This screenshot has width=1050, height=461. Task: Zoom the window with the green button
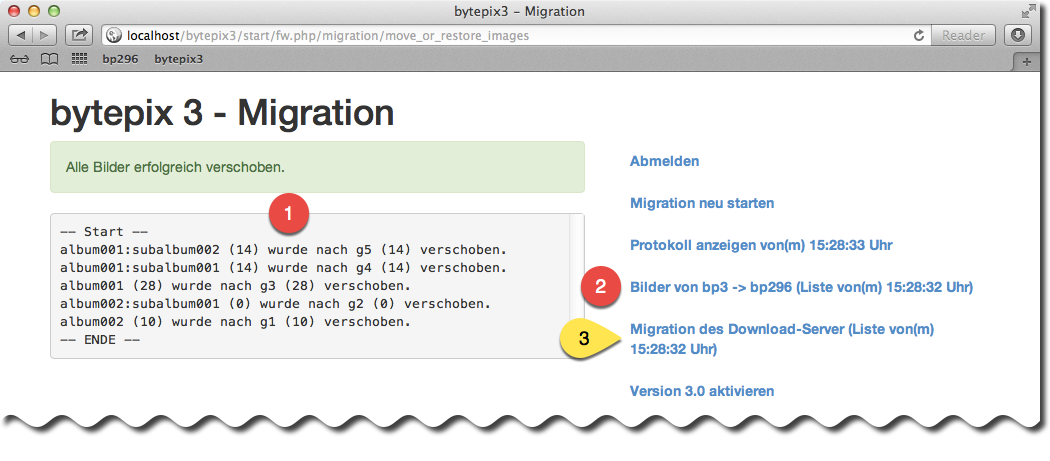(x=54, y=11)
